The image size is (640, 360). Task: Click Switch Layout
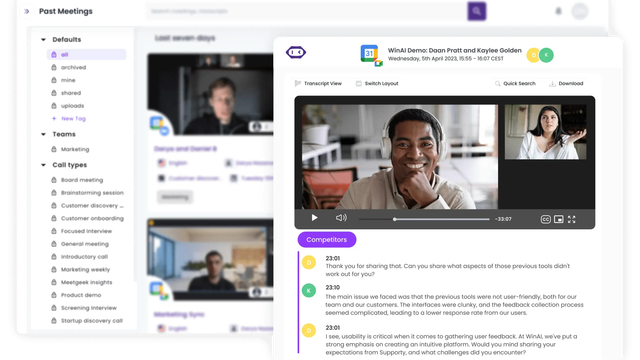click(x=377, y=83)
